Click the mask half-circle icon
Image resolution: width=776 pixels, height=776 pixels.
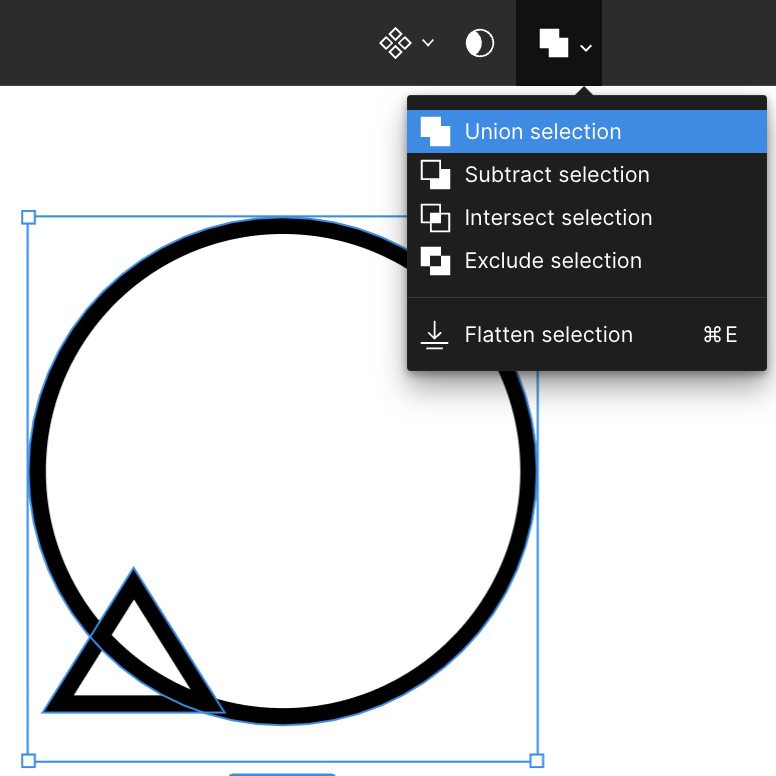click(x=480, y=43)
